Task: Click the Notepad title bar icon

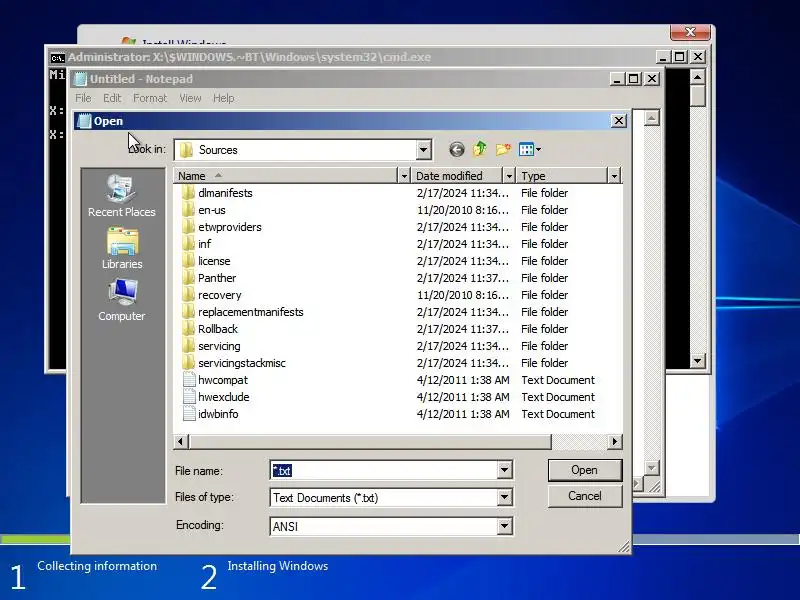Action: pyautogui.click(x=80, y=79)
